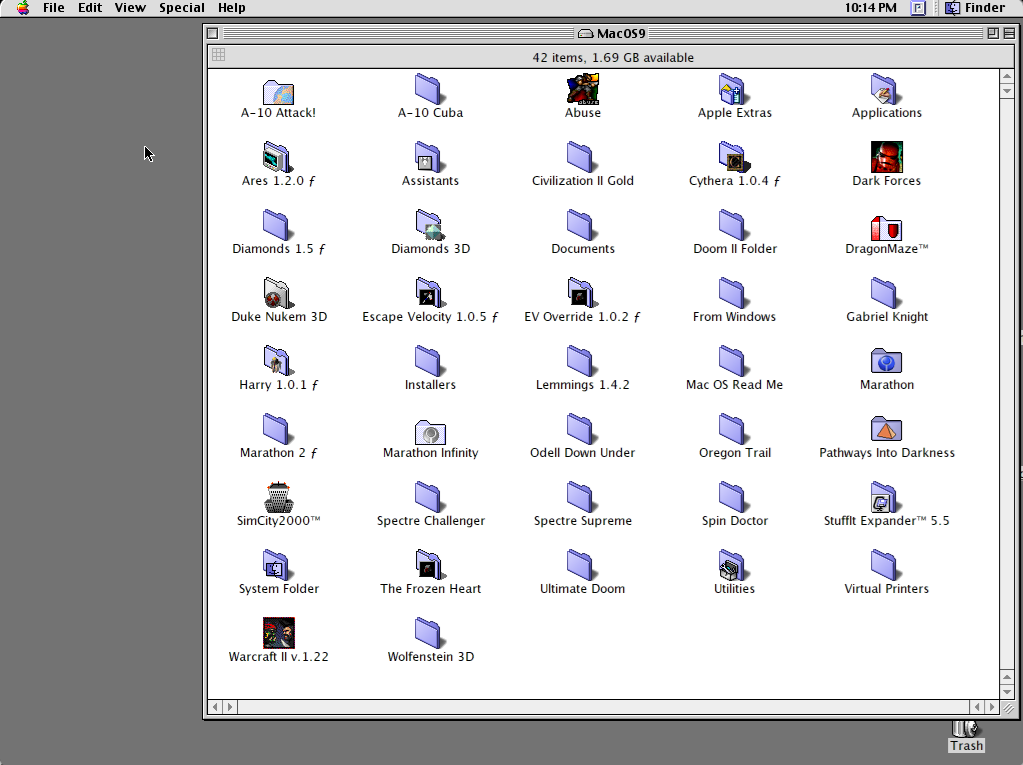Screen dimensions: 1023x765
Task: Collapse the MacOS9 window with windowshade box
Action: pos(1009,33)
